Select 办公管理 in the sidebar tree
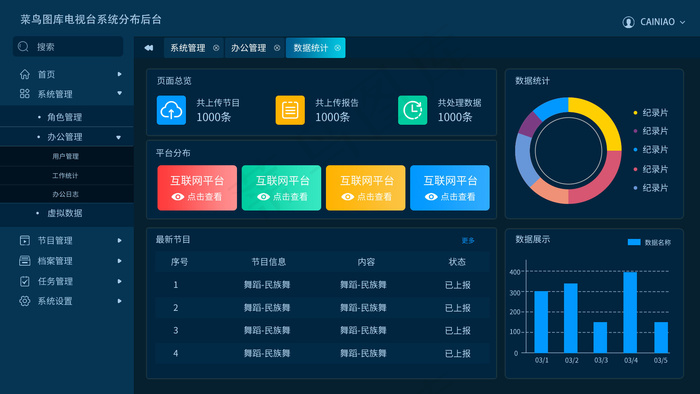This screenshot has height=394, width=700. [x=65, y=137]
